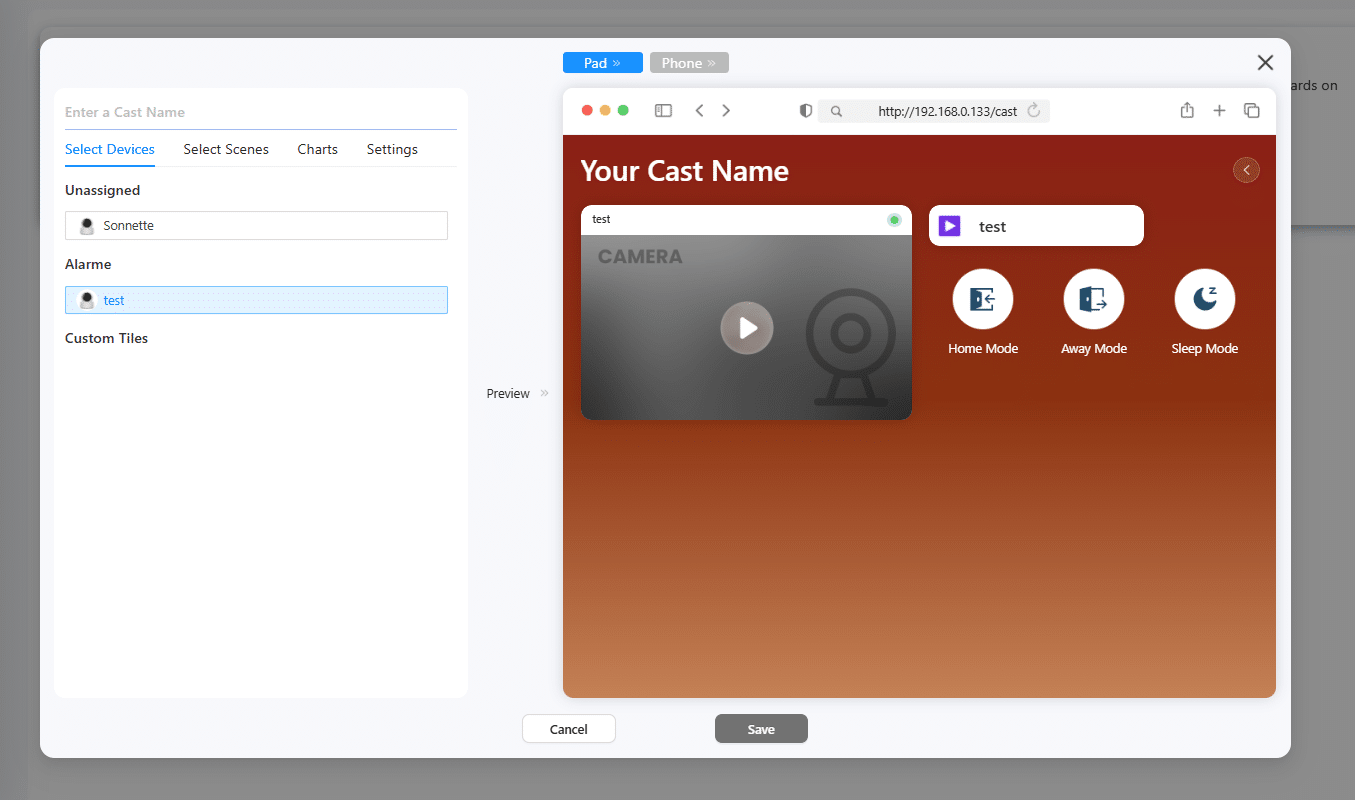Viewport: 1355px width, 800px height.
Task: Open a new tab with the plus icon
Action: [x=1219, y=111]
